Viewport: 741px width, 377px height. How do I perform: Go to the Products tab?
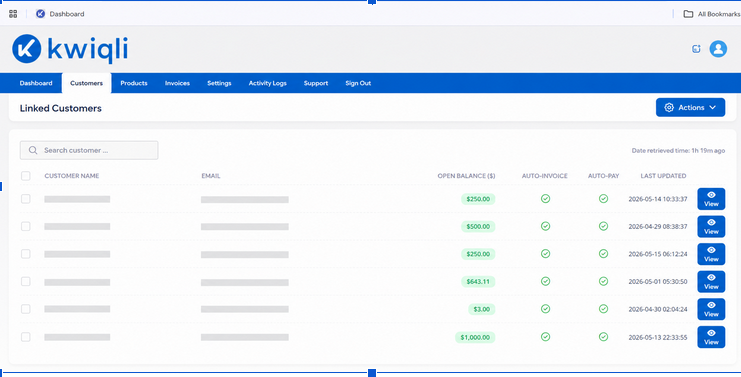click(x=134, y=83)
